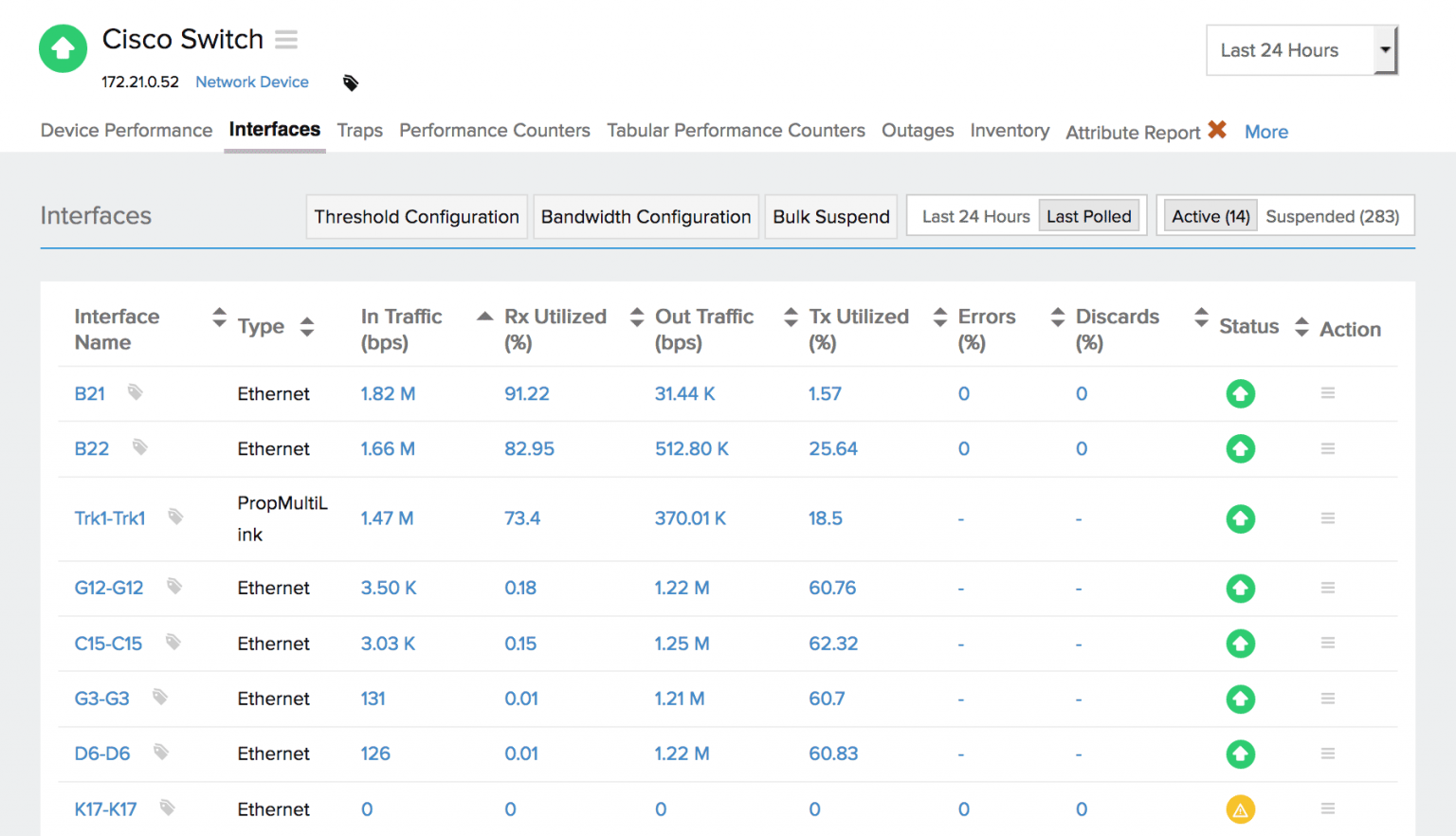Open the More menu
This screenshot has width=1456, height=836.
(1266, 131)
